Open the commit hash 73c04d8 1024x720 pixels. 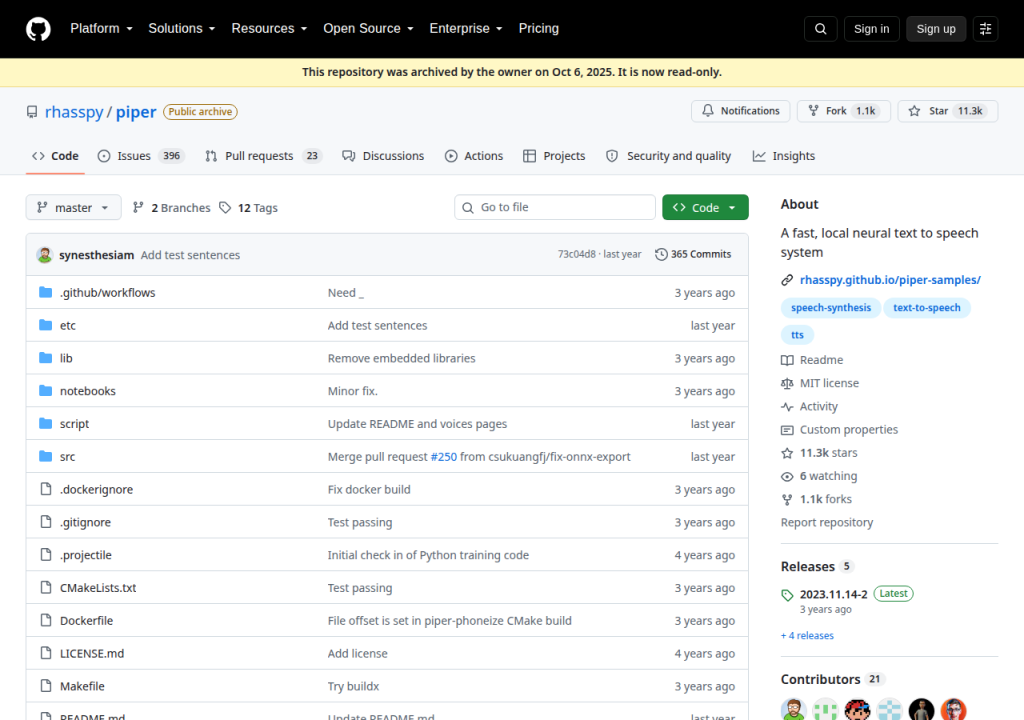coord(577,254)
